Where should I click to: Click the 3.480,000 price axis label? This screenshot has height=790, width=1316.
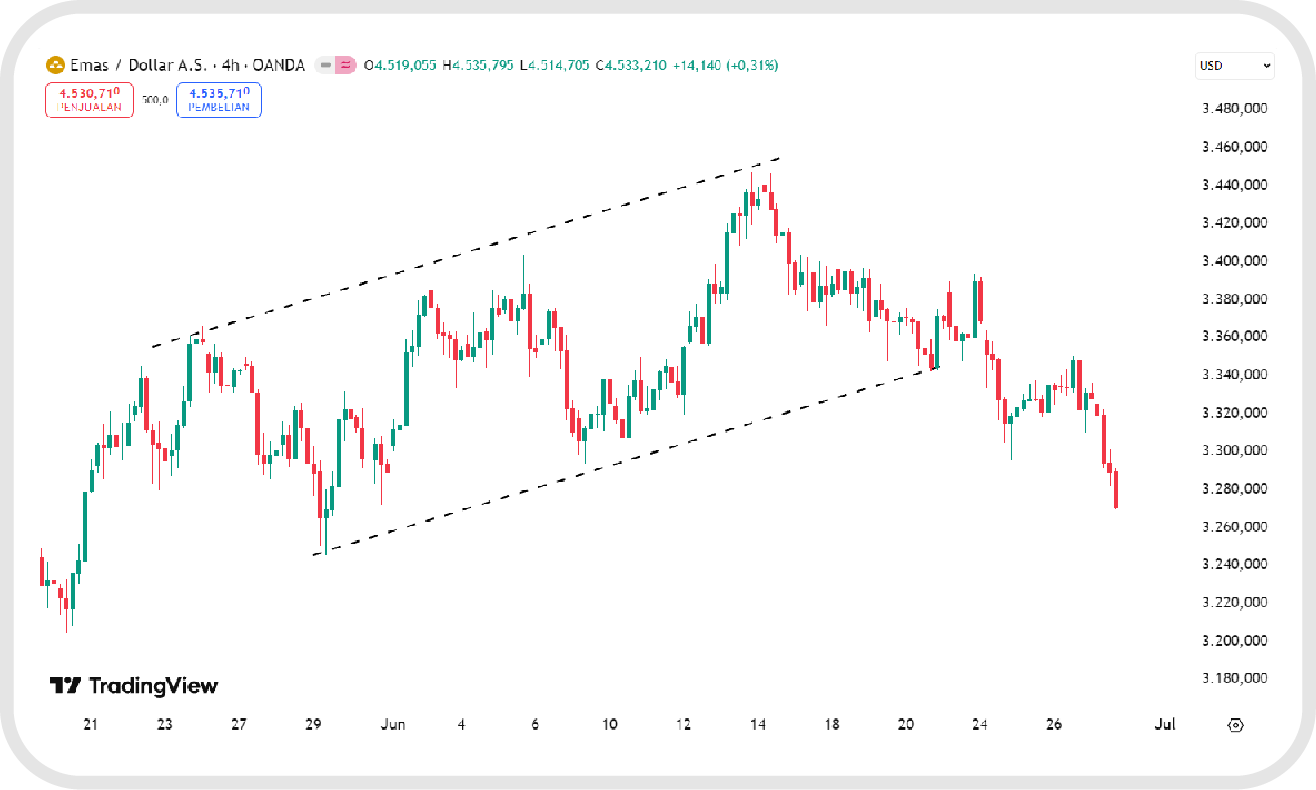tap(1235, 109)
